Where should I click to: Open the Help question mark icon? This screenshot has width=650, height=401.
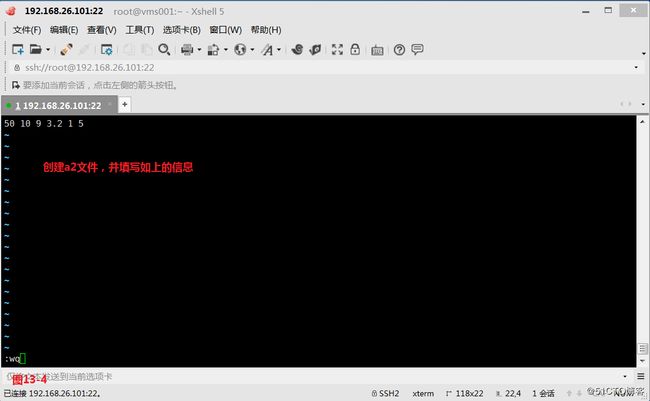click(399, 50)
